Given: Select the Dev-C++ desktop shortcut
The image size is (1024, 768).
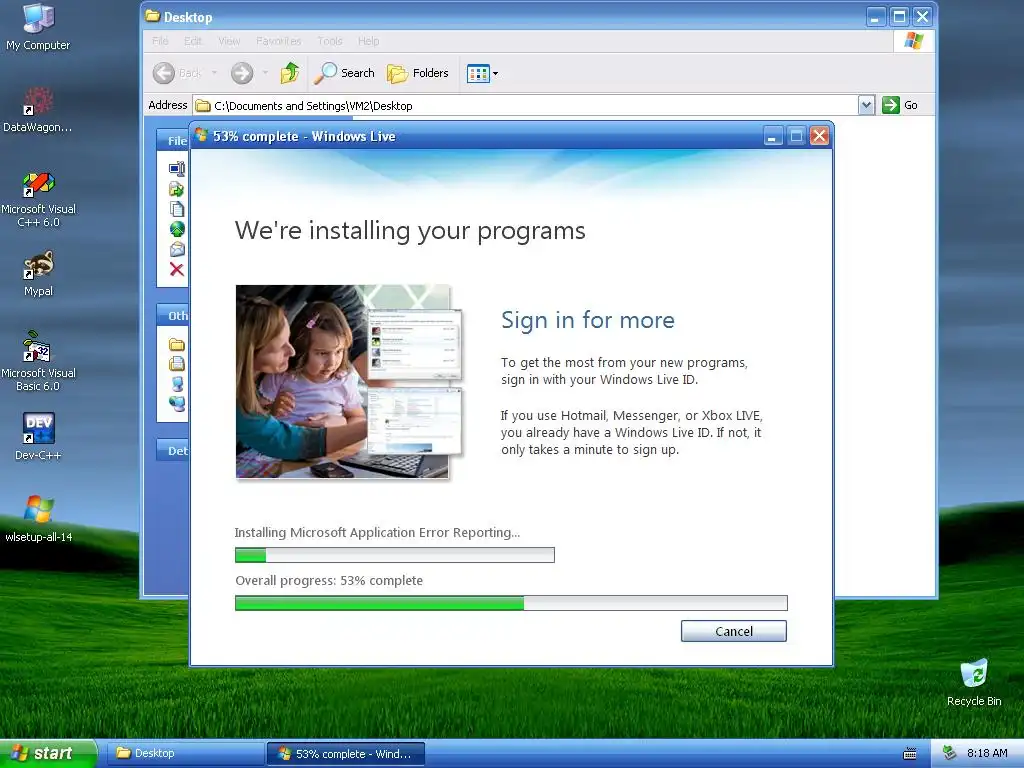Looking at the screenshot, I should (38, 436).
